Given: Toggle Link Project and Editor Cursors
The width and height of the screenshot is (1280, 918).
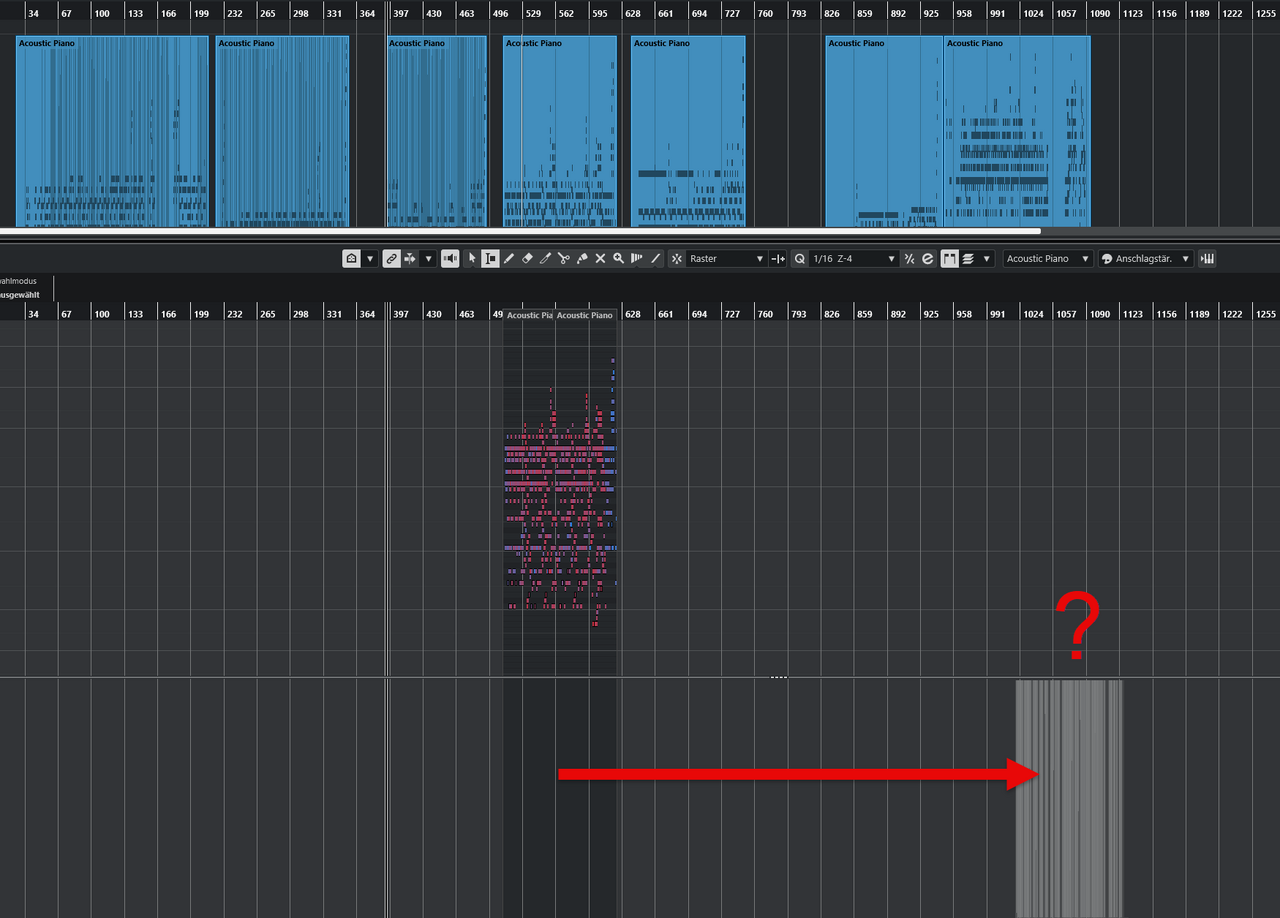Looking at the screenshot, I should coord(391,258).
